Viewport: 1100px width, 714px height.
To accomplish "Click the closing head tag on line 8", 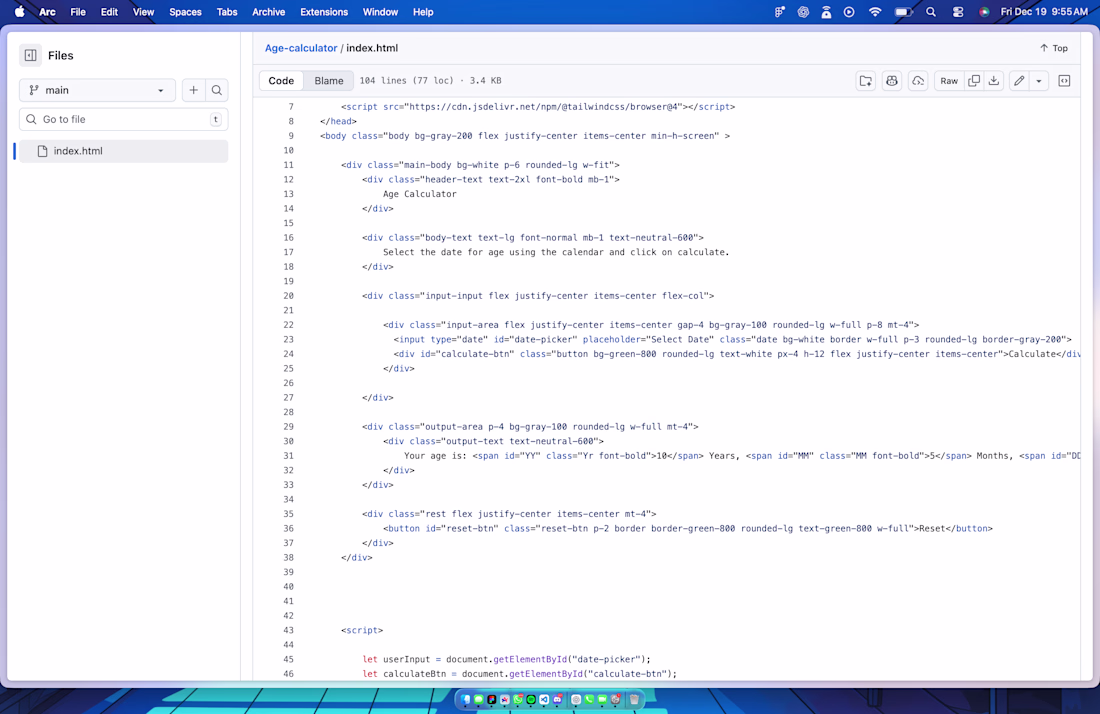I will [x=338, y=121].
